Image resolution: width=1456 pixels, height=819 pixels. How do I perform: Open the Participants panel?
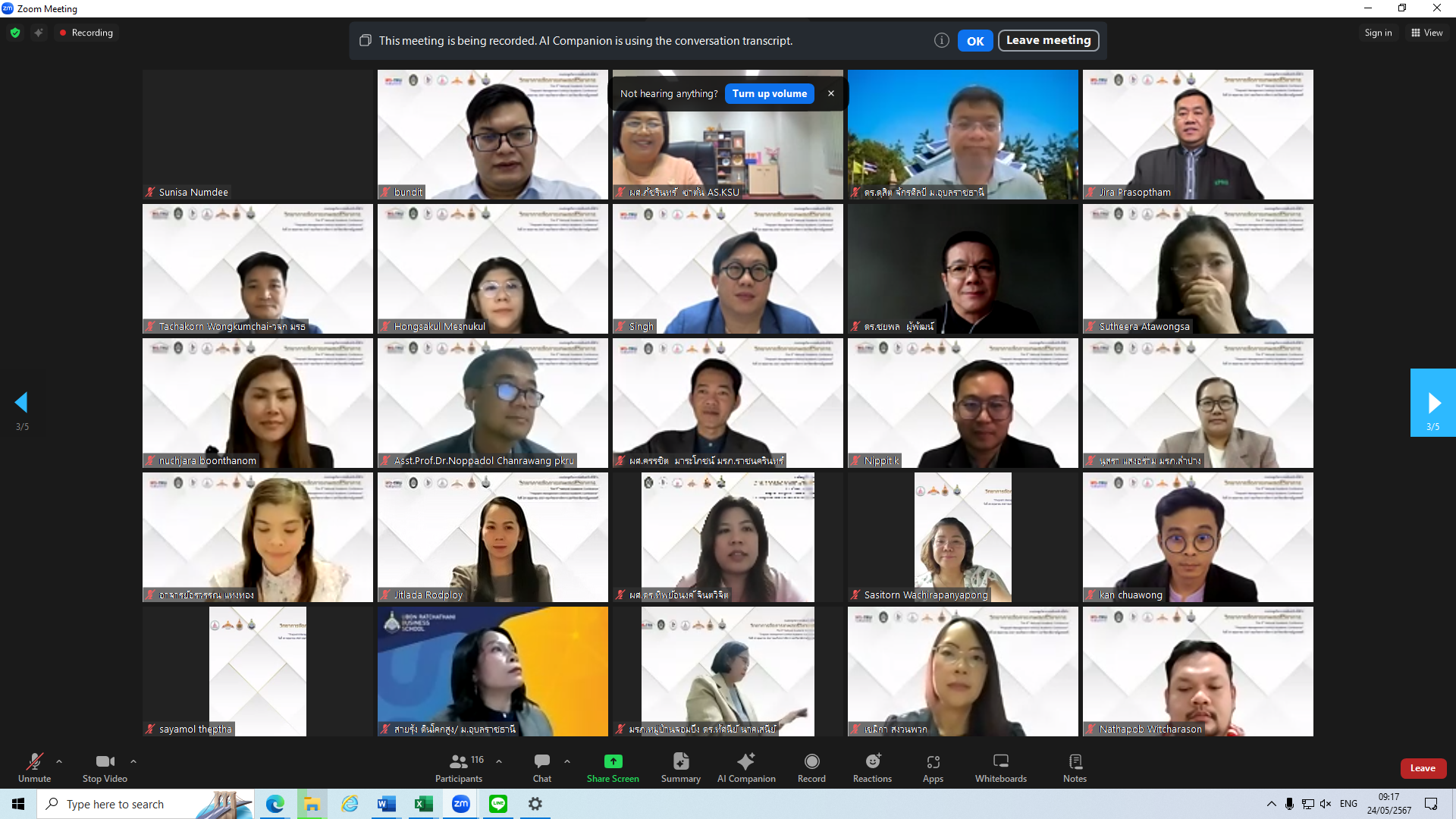tap(458, 767)
